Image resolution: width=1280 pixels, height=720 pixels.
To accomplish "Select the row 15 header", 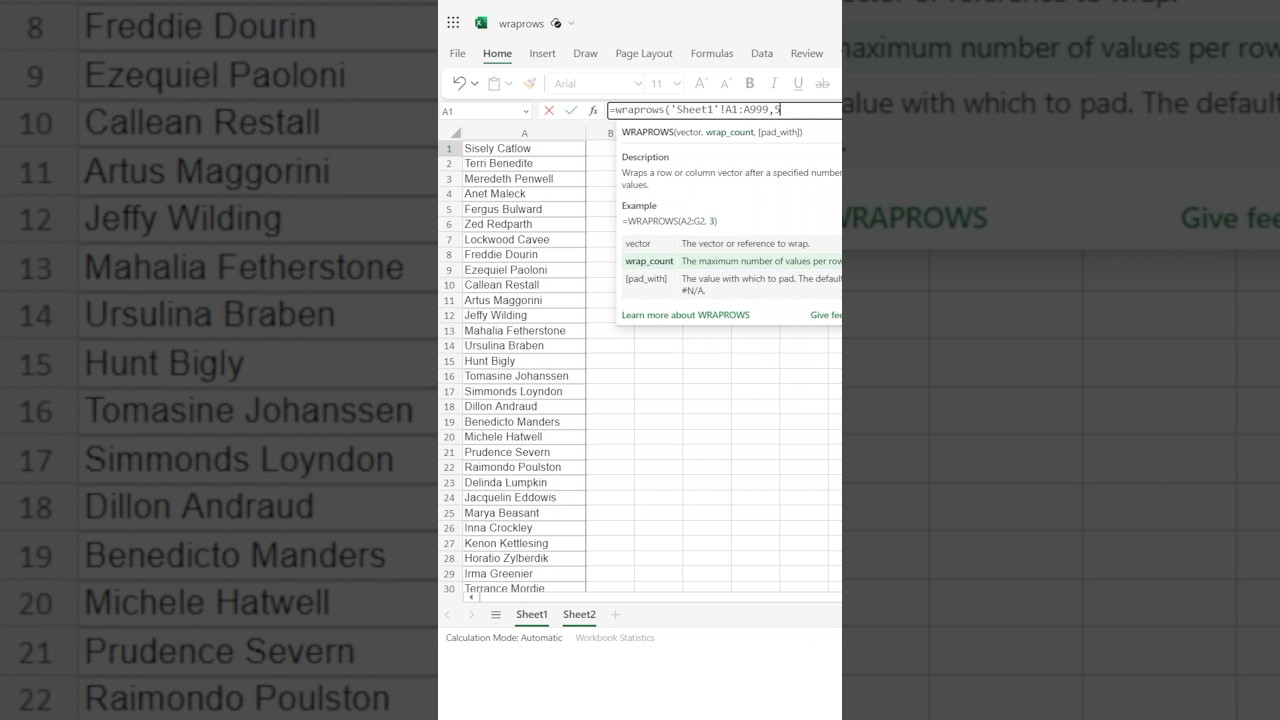I will point(450,361).
